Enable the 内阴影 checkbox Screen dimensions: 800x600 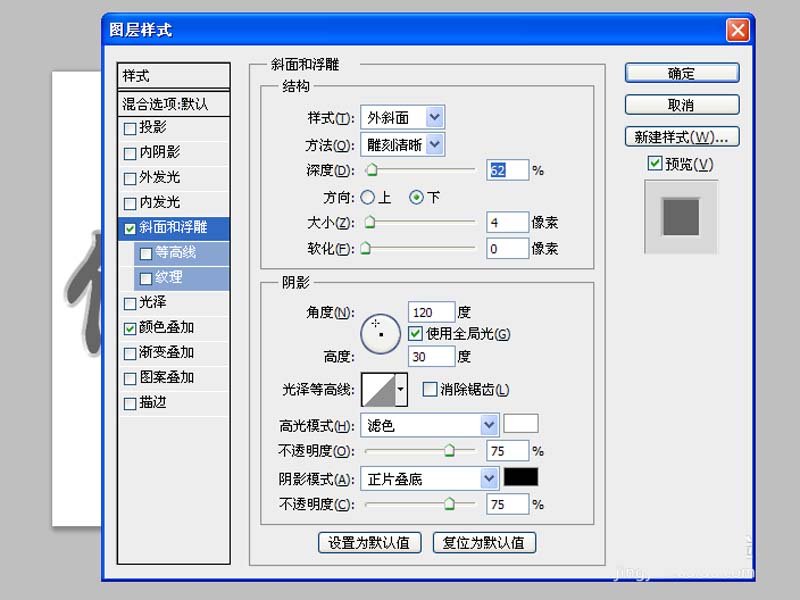[x=130, y=153]
